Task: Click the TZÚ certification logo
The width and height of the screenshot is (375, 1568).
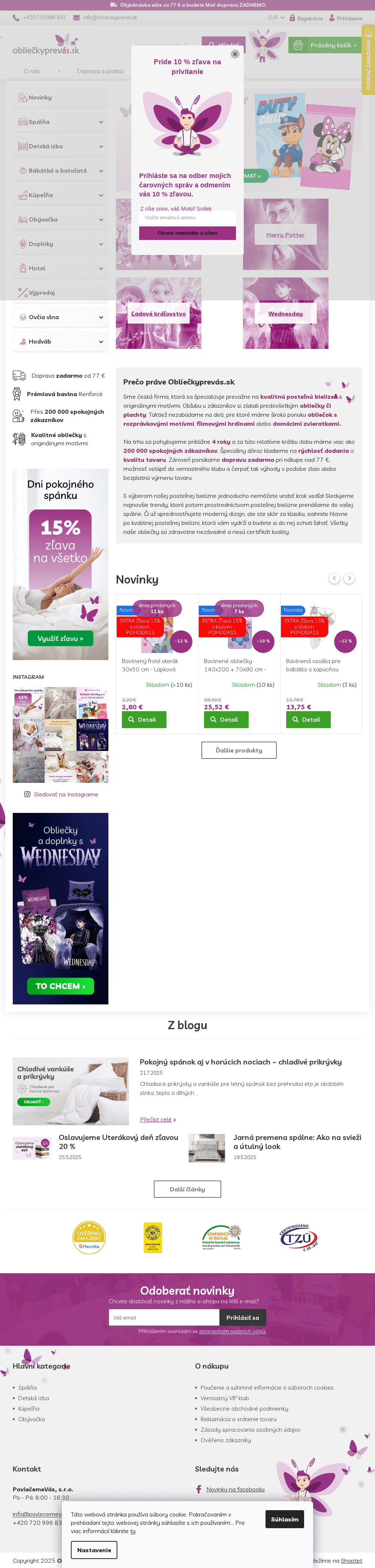Action: (x=299, y=1237)
